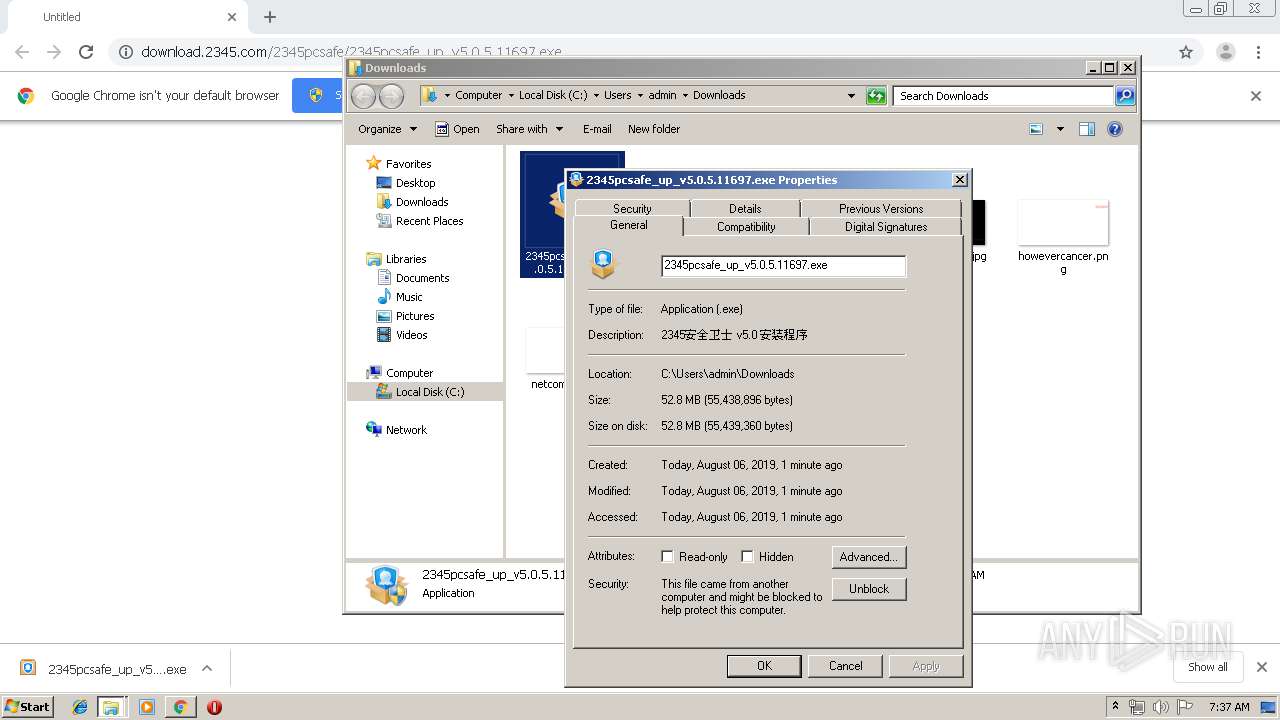
Task: Click Explorer forward button in Downloads window
Action: tap(391, 96)
